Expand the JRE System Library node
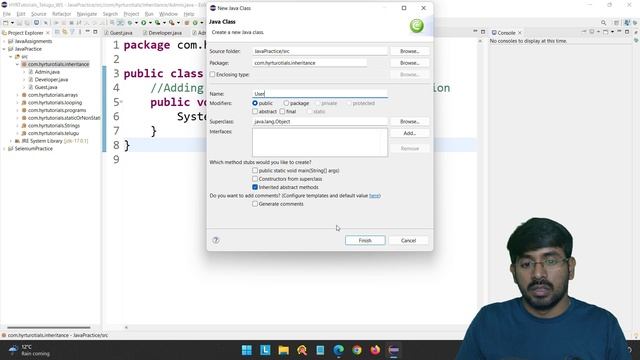This screenshot has height=360, width=640. click(x=11, y=141)
